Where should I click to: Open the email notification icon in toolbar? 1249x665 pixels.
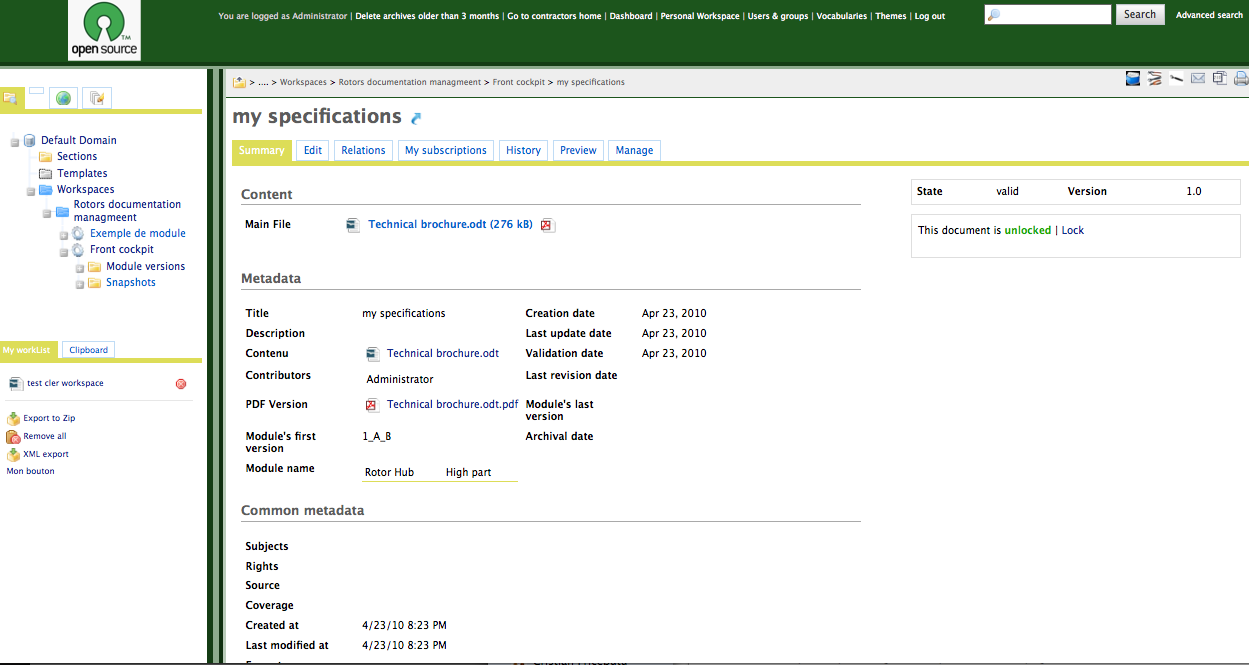click(1198, 77)
